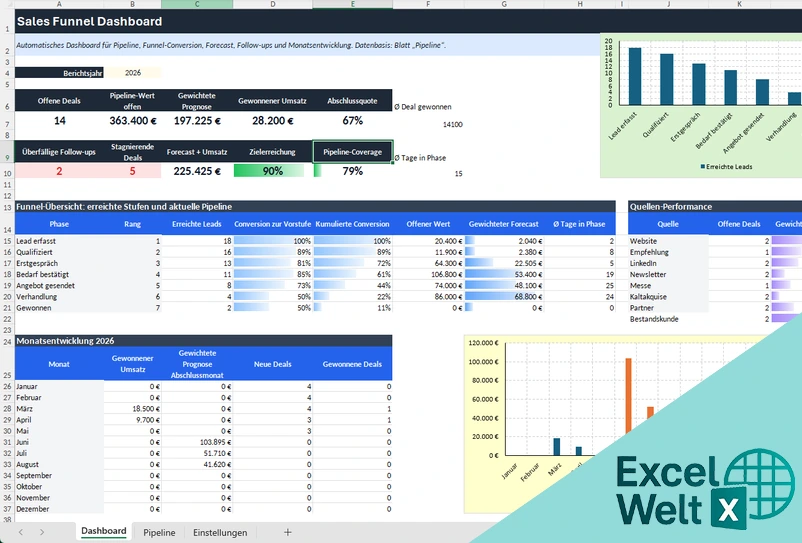Click the Gewichtete Prognose value 197.225 €
802x543 pixels.
click(197, 121)
